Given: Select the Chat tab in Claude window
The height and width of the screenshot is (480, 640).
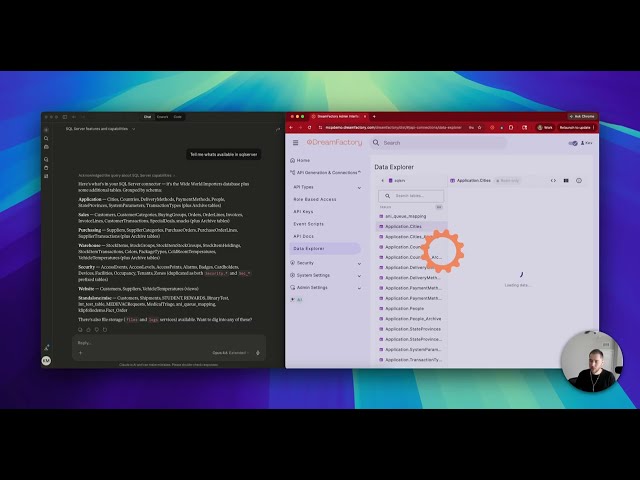Looking at the screenshot, I should 147,117.
